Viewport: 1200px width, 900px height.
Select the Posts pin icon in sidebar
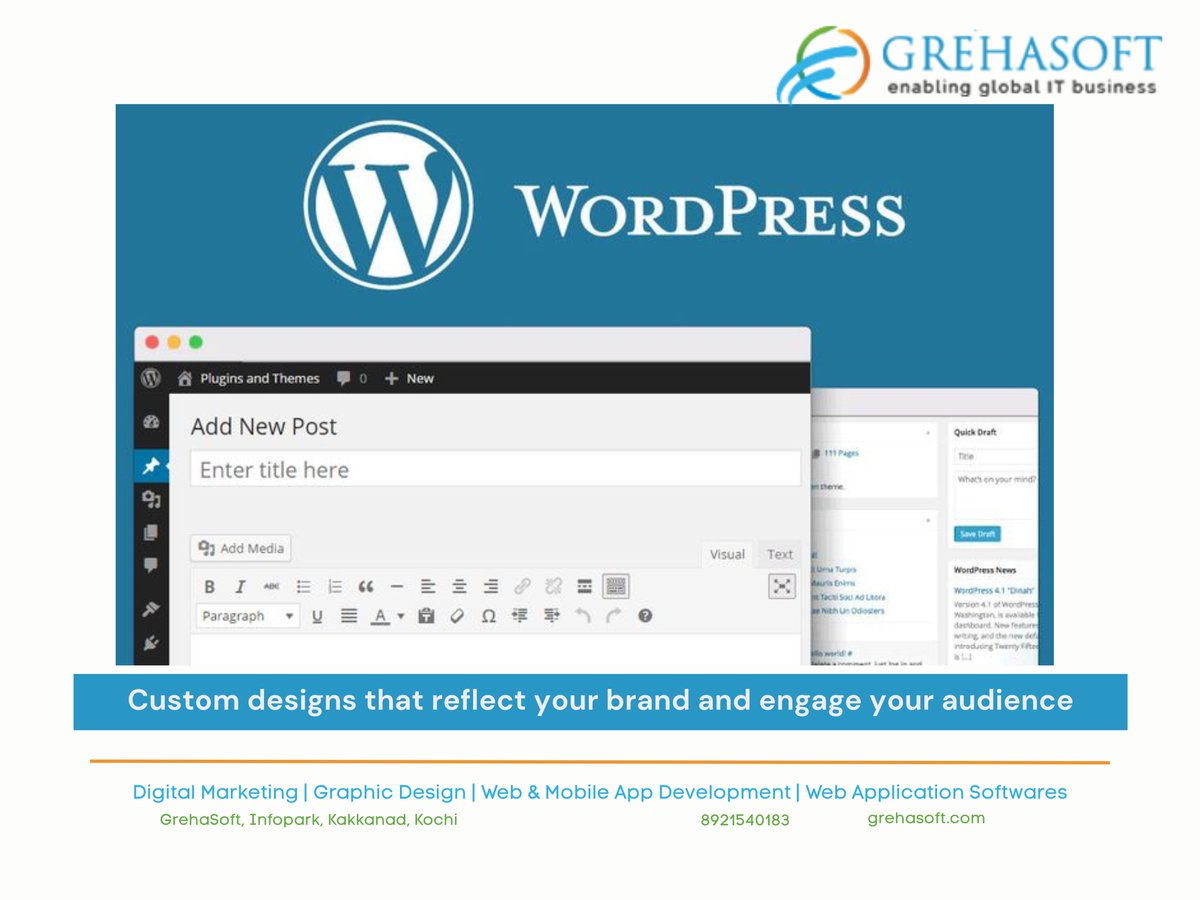point(151,464)
